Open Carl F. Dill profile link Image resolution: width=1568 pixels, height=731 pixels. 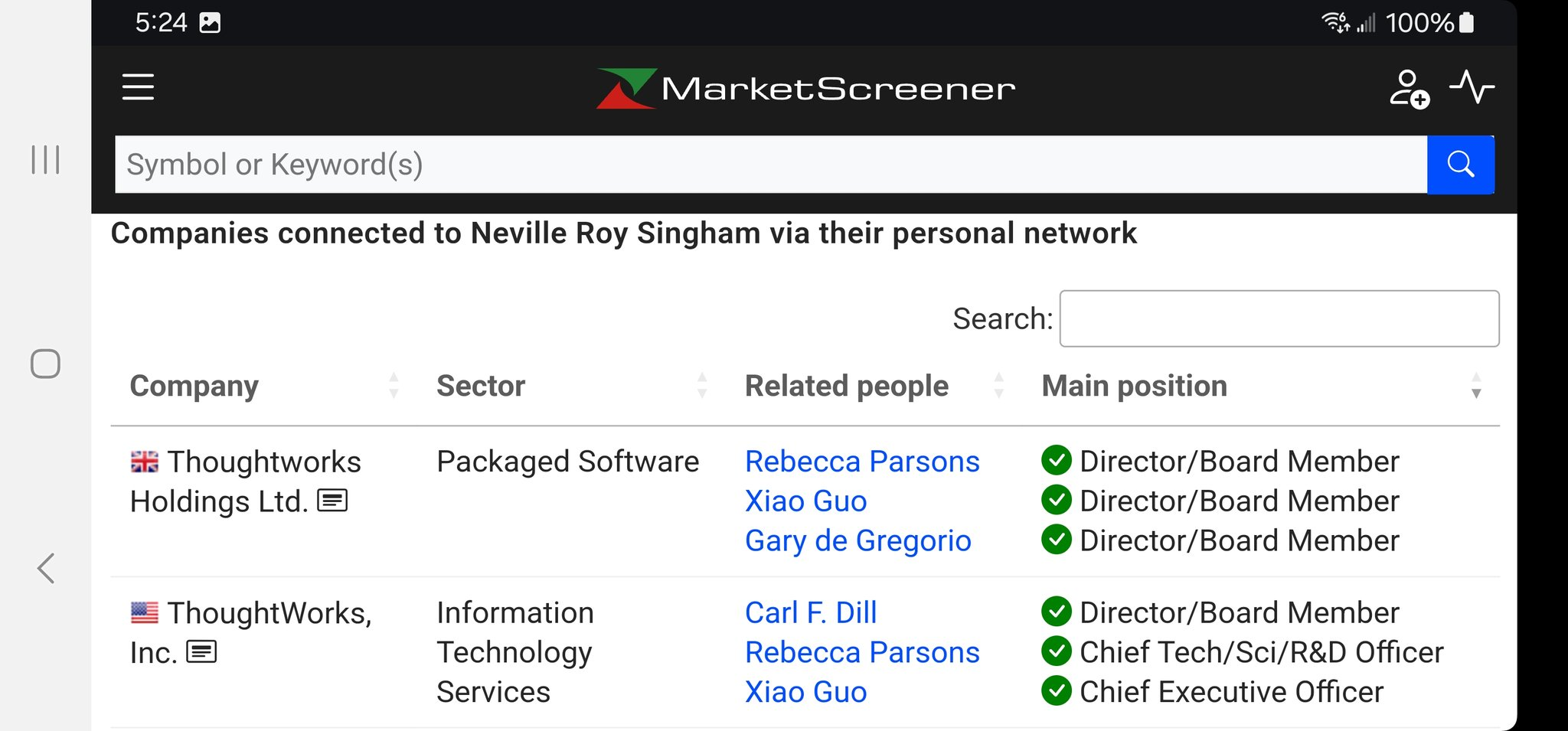coord(811,612)
